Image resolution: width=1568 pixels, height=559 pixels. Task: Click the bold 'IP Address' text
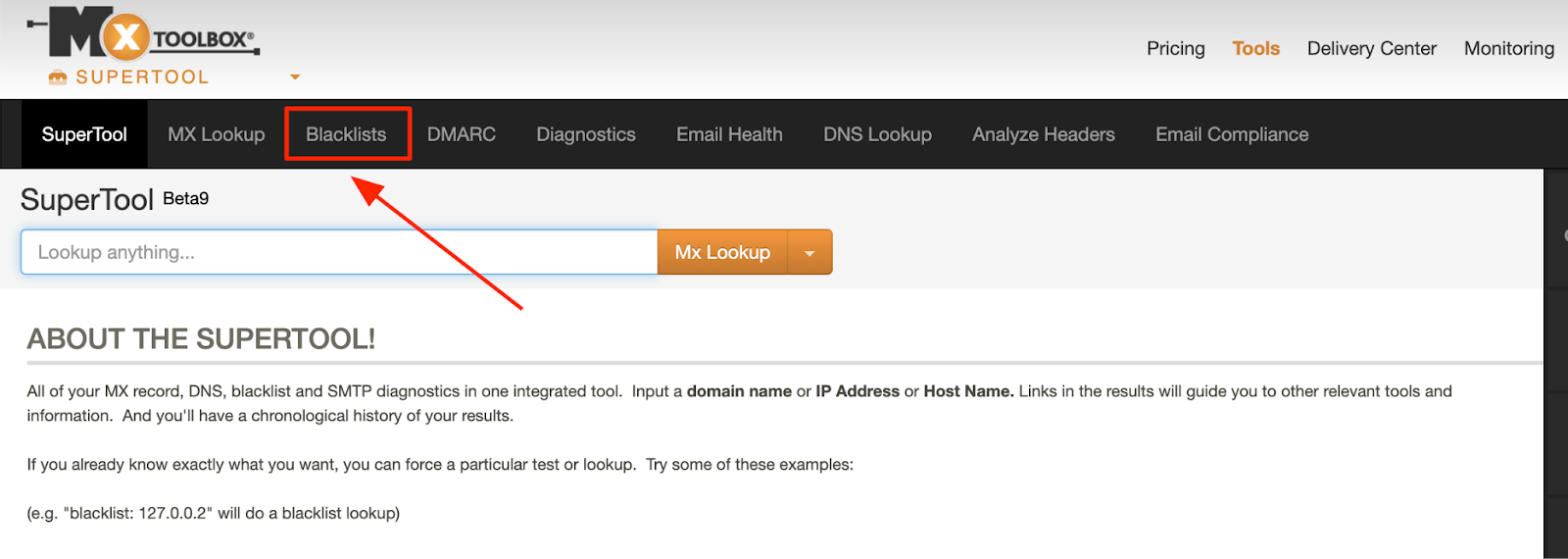(x=857, y=391)
